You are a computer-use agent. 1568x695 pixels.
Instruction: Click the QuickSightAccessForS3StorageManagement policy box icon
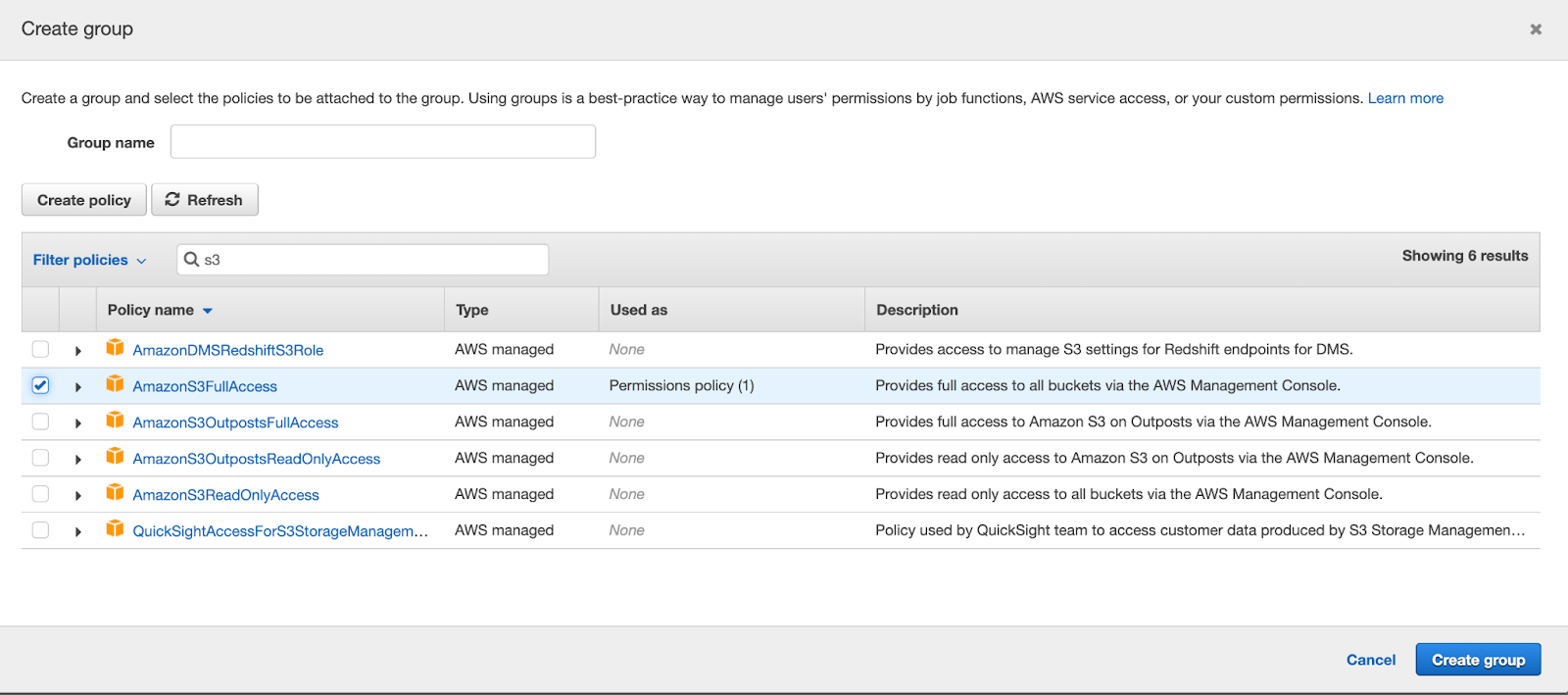pyautogui.click(x=115, y=528)
